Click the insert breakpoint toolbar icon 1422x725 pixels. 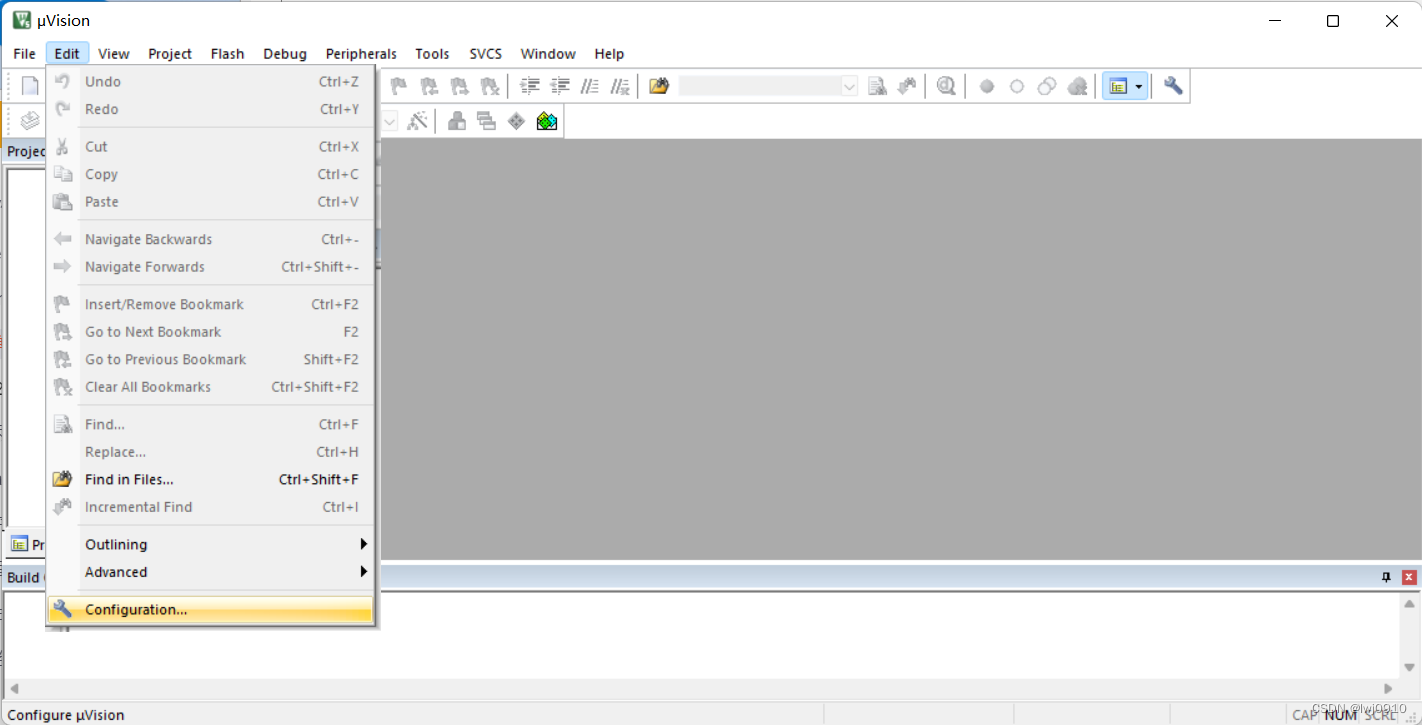(x=987, y=86)
